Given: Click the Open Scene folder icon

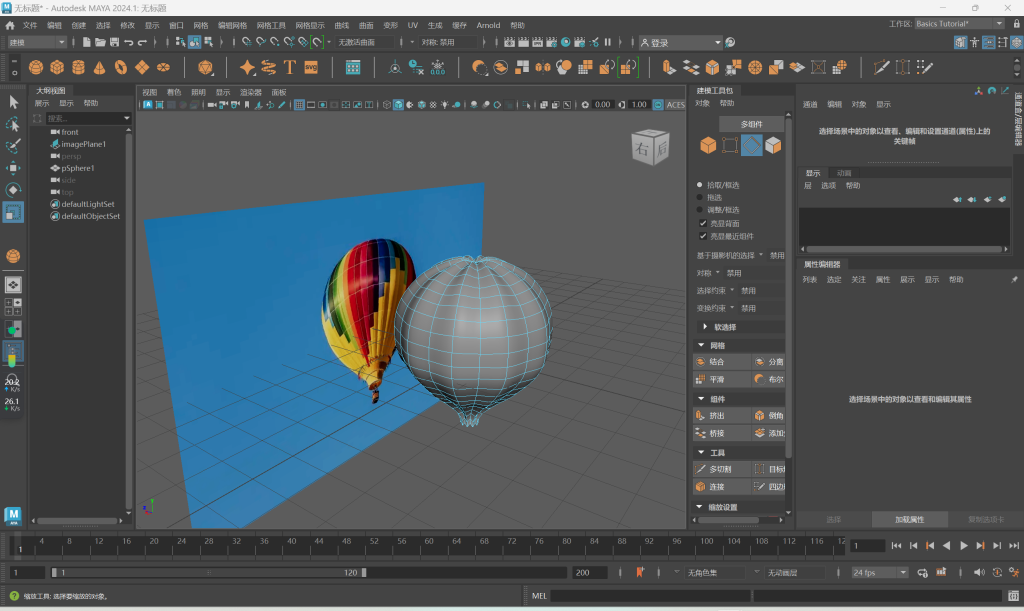Looking at the screenshot, I should coord(100,42).
